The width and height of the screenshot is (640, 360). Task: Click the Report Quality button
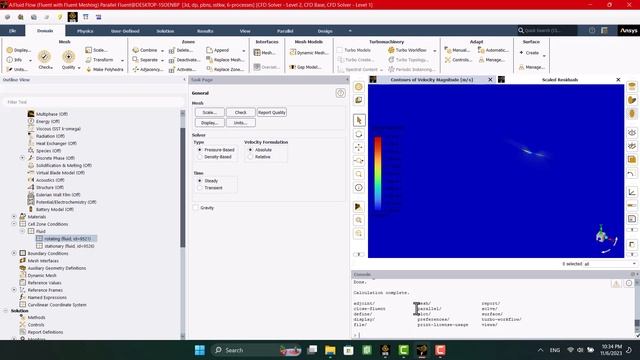coord(271,112)
